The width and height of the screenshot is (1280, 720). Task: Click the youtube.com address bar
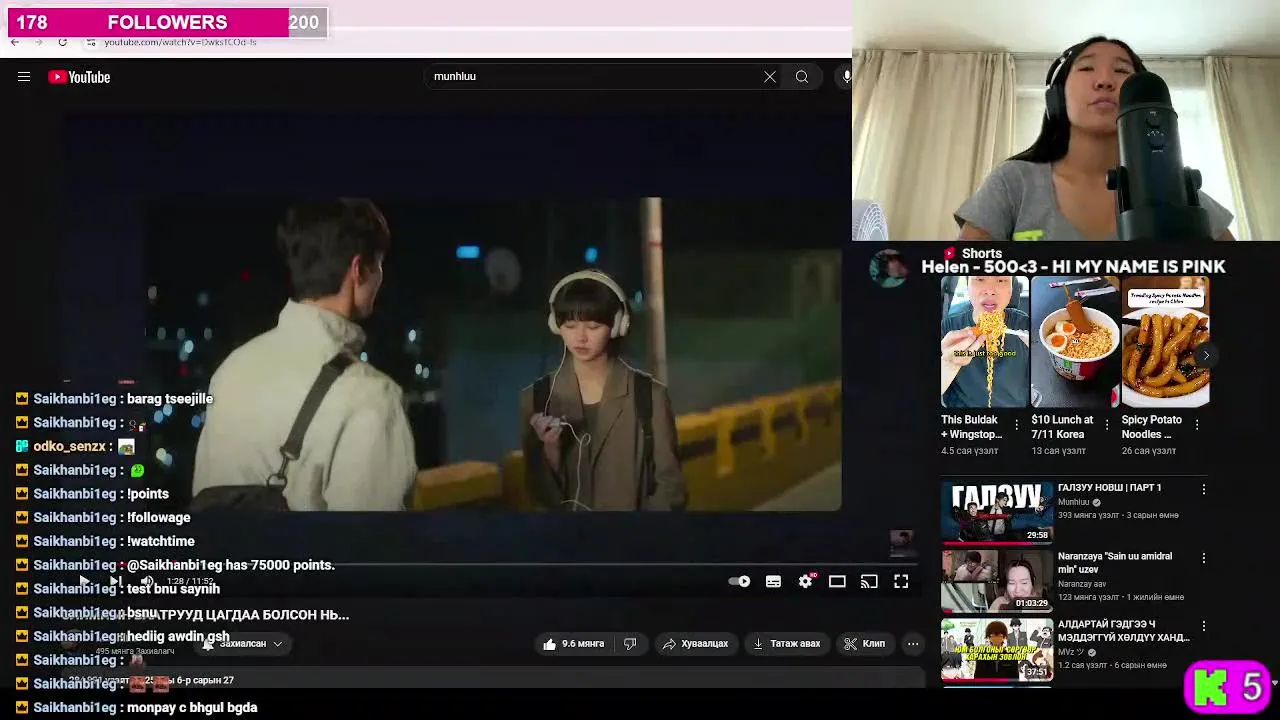point(180,42)
